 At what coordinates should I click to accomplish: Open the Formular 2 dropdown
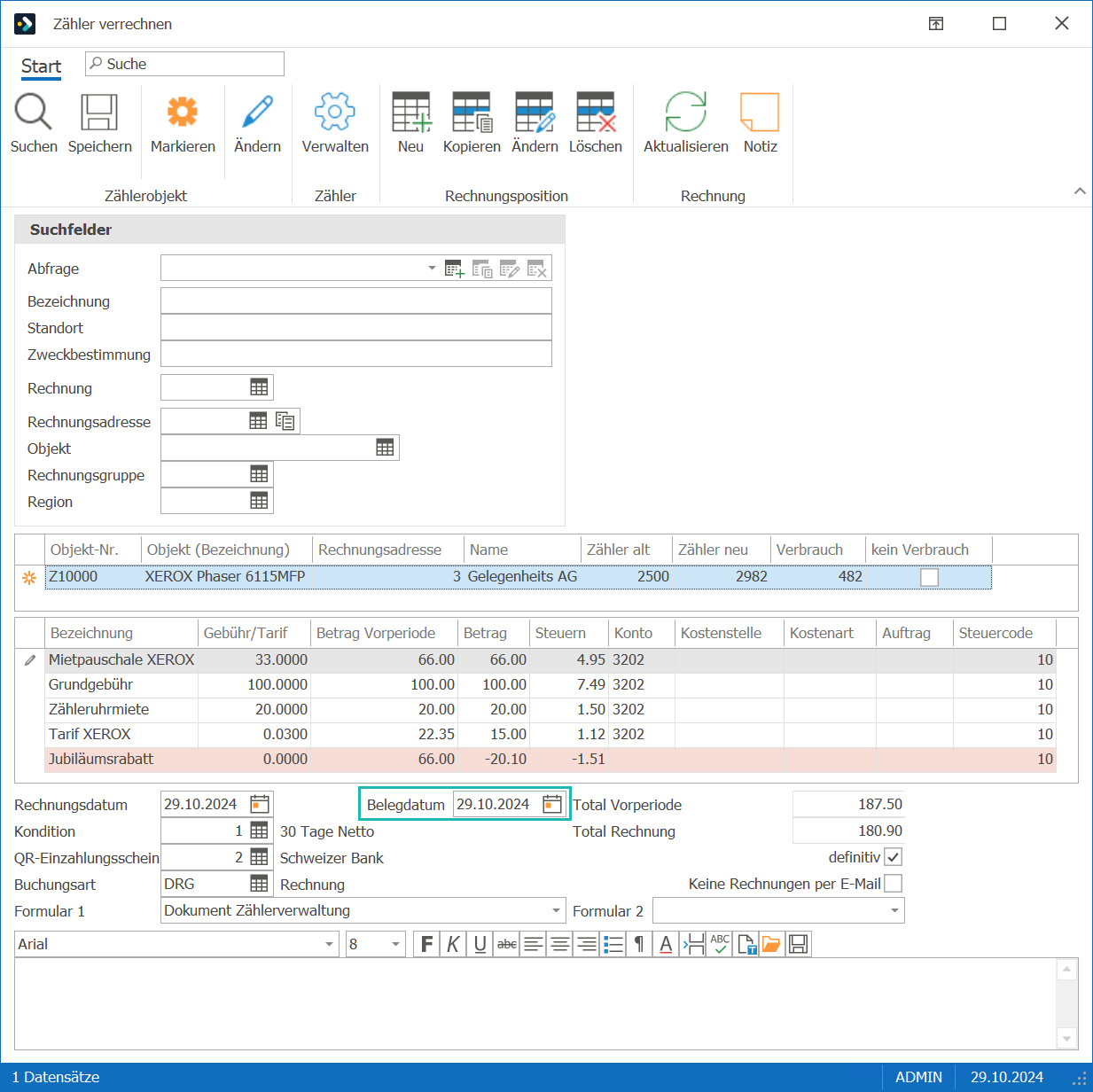pyautogui.click(x=894, y=910)
